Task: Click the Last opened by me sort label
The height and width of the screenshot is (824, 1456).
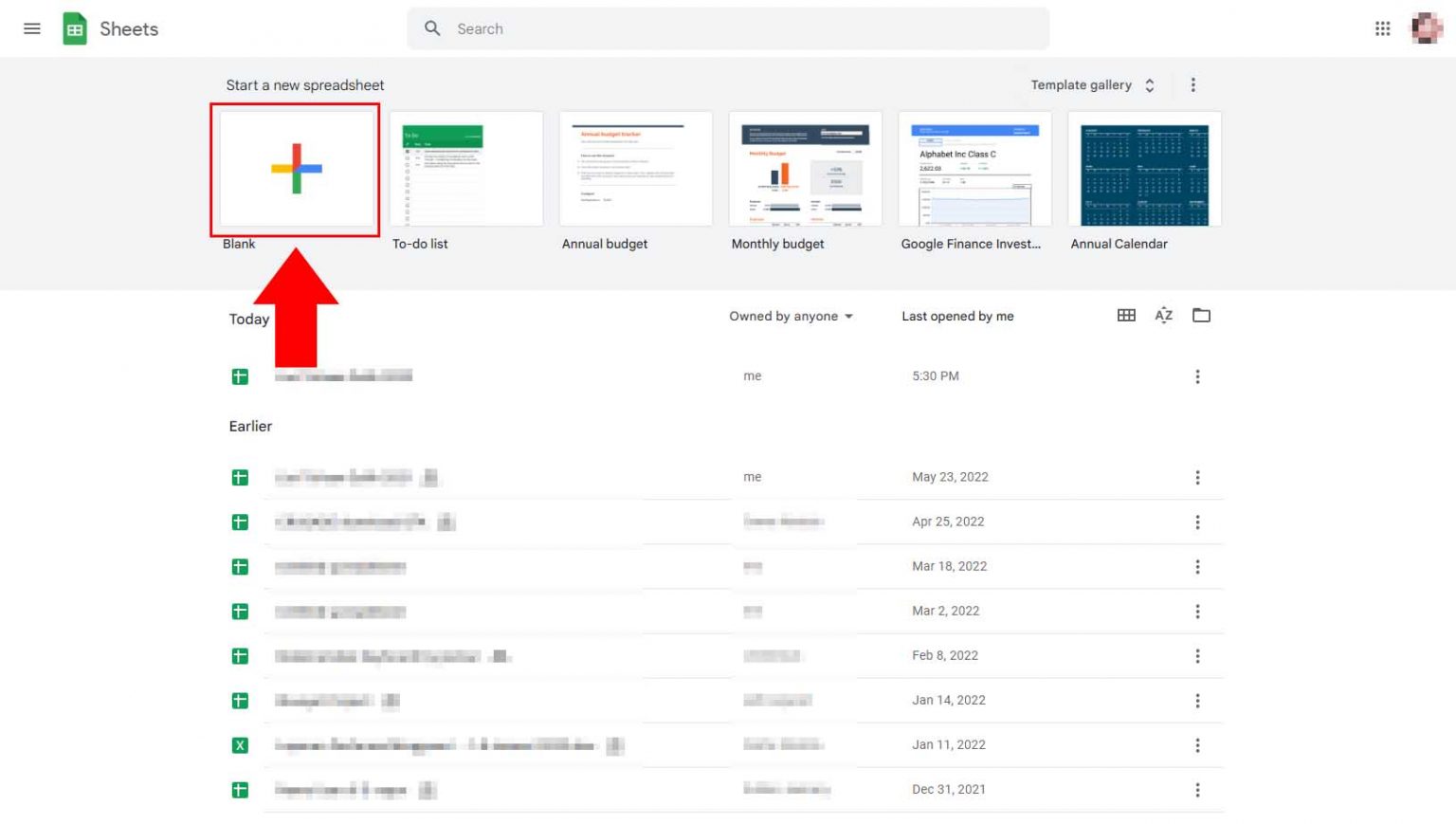Action: (957, 316)
